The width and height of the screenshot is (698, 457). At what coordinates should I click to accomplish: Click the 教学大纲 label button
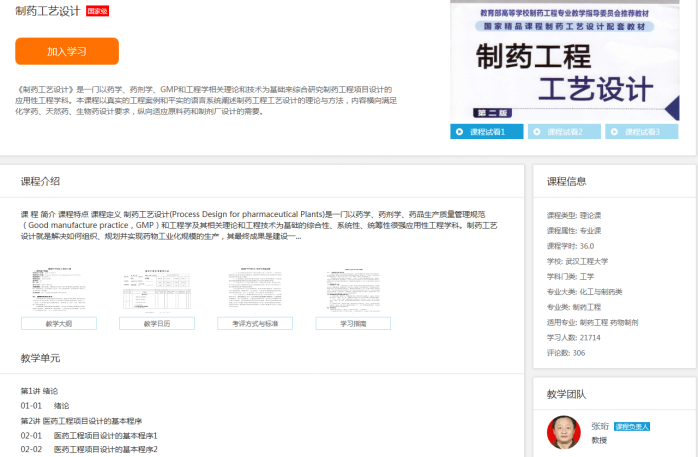pos(58,324)
